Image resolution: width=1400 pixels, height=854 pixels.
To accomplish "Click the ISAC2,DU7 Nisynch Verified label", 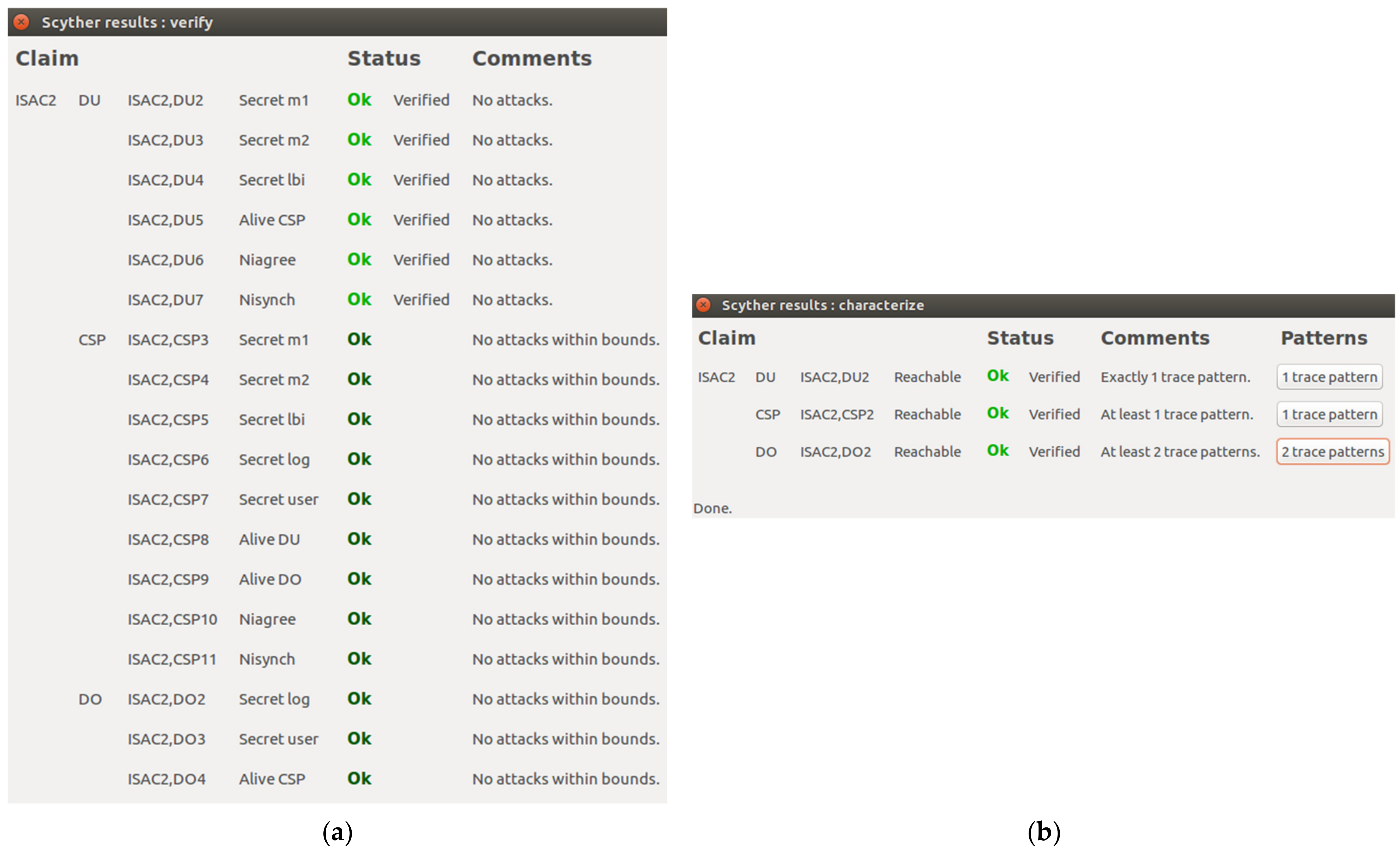I will (x=421, y=300).
